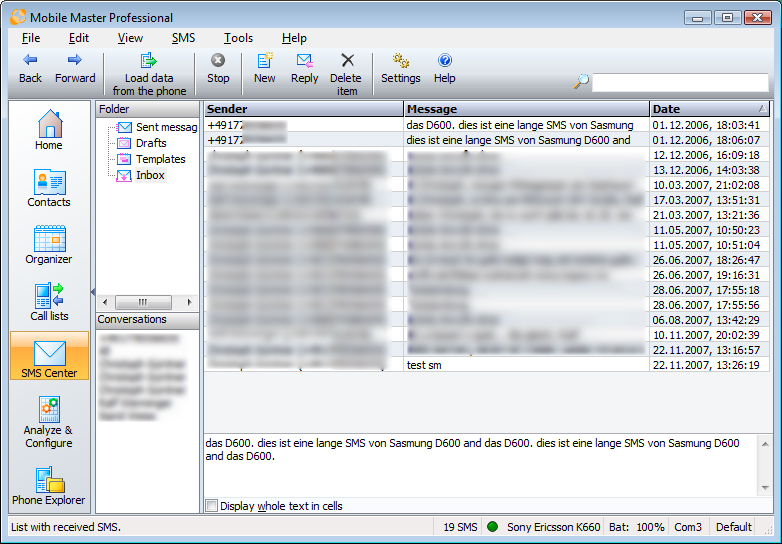Collapse the left panel with splitter arrow
Viewport: 782px width, 544px height.
pyautogui.click(x=92, y=292)
